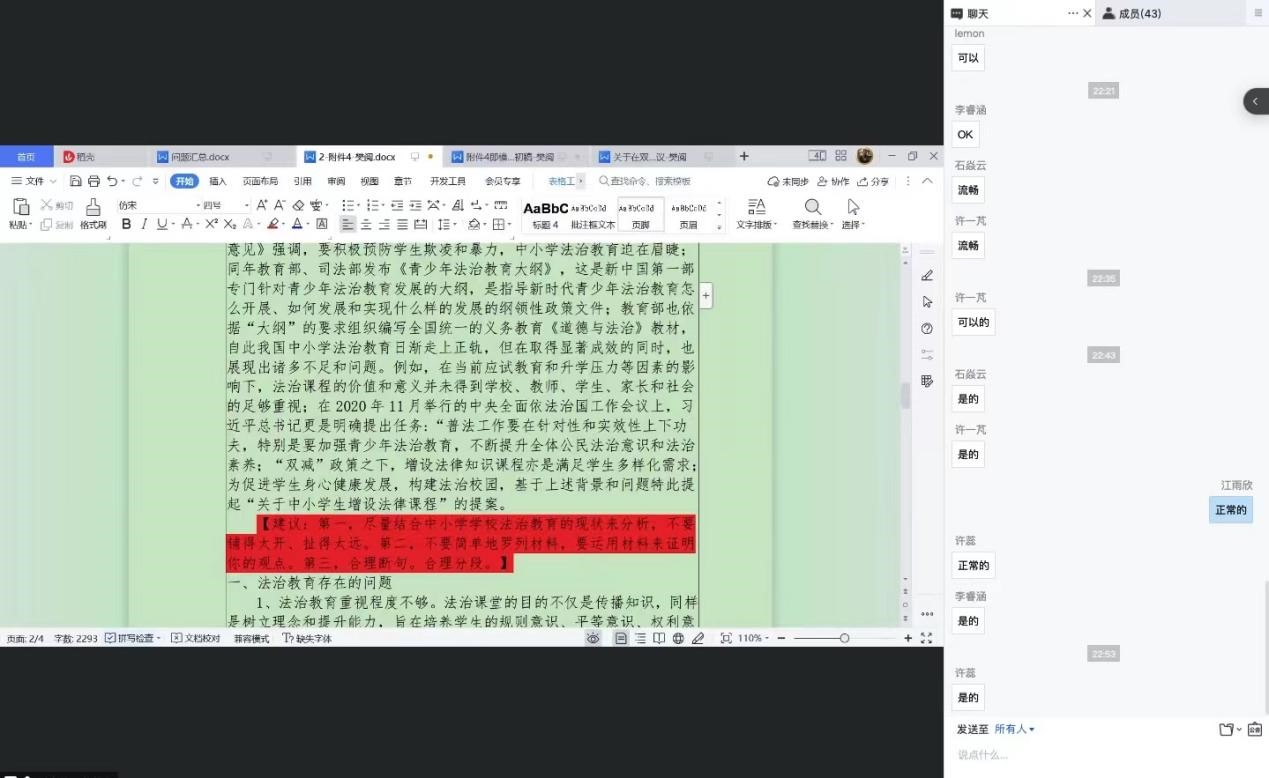This screenshot has height=778, width=1269.
Task: Click the zoom slider handle in status bar
Action: [844, 638]
